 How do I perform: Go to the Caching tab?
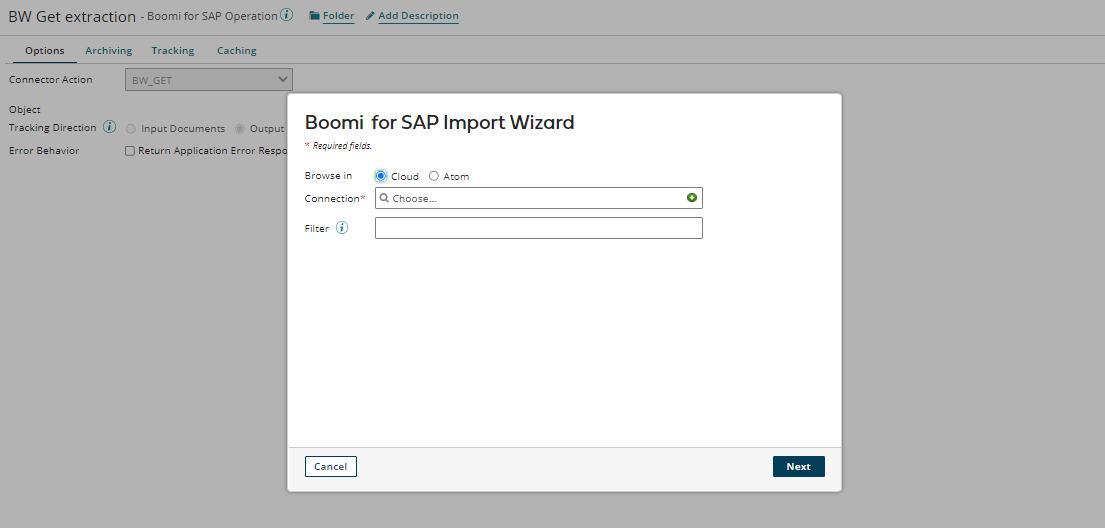click(x=237, y=51)
